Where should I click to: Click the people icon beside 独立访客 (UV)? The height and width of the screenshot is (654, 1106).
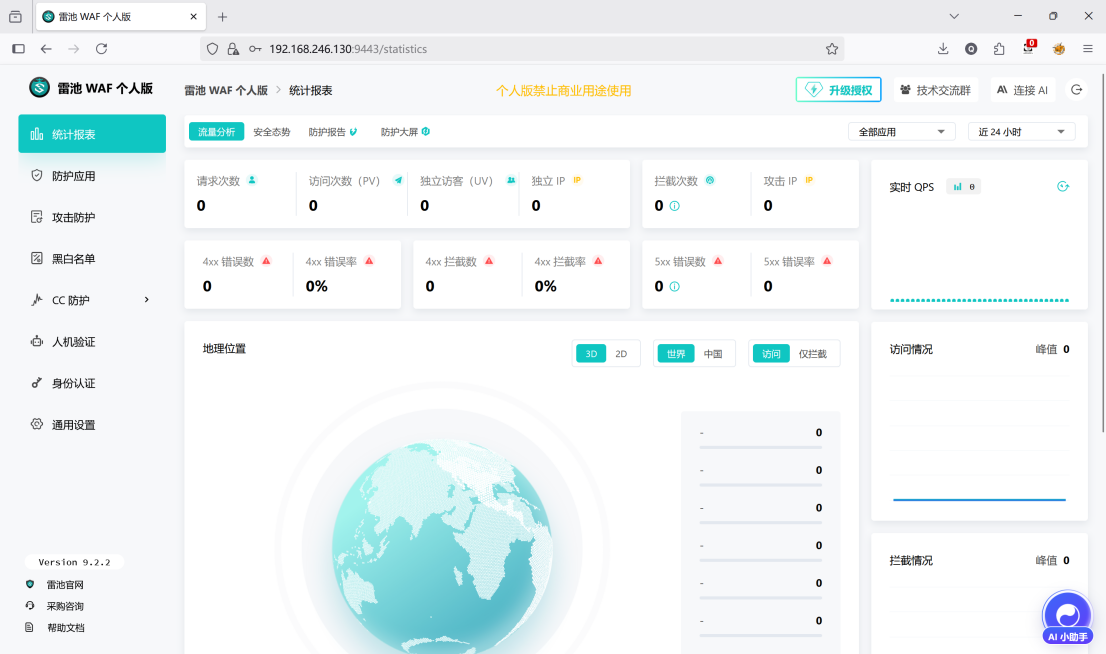tap(511, 180)
